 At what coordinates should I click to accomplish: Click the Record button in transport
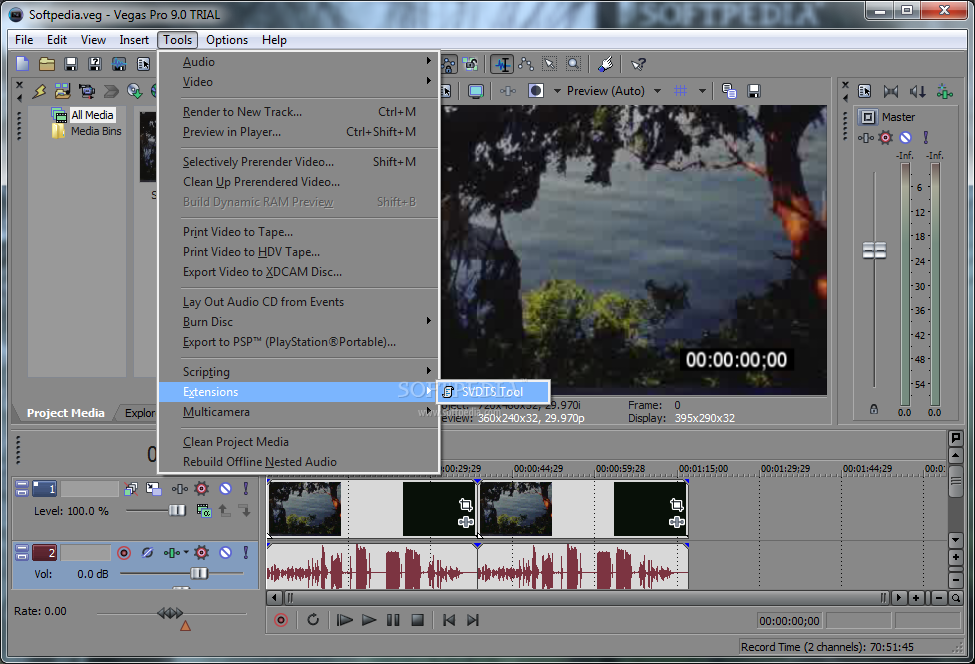point(281,620)
